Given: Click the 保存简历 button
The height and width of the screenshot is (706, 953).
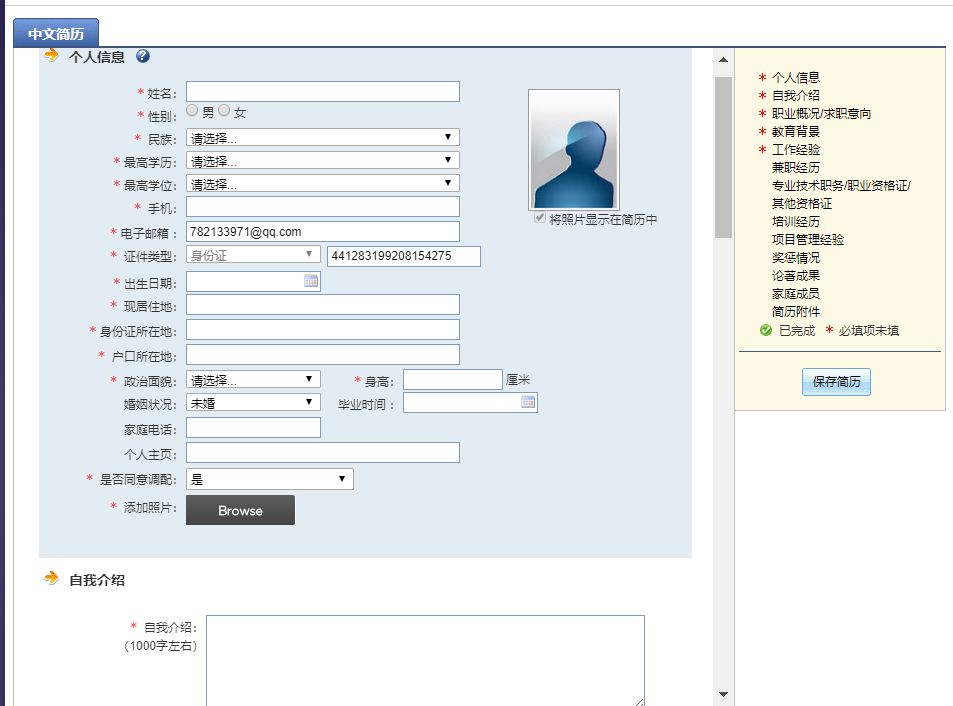Looking at the screenshot, I should (836, 382).
